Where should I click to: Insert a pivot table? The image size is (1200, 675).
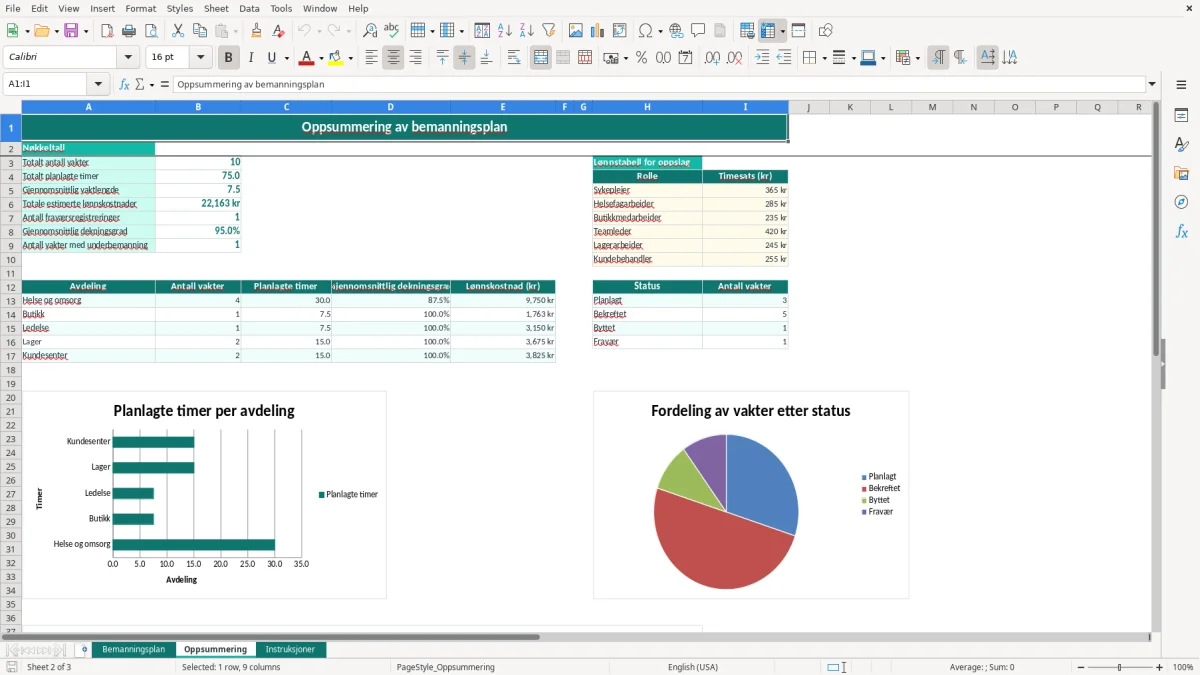(x=620, y=31)
